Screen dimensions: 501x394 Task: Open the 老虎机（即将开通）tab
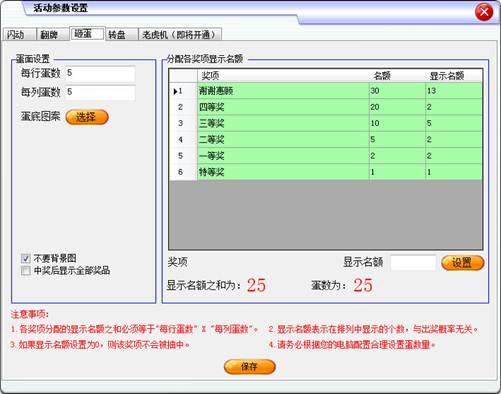180,34
